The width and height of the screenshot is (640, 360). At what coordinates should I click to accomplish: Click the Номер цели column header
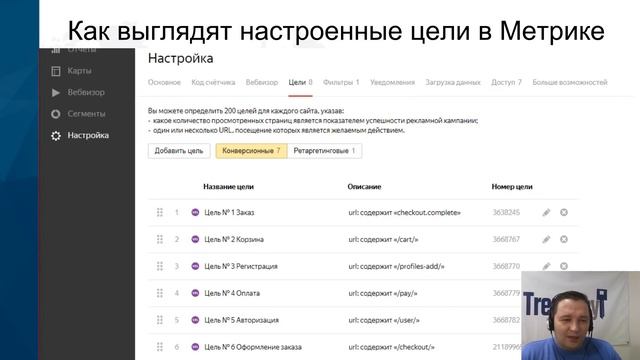(512, 187)
